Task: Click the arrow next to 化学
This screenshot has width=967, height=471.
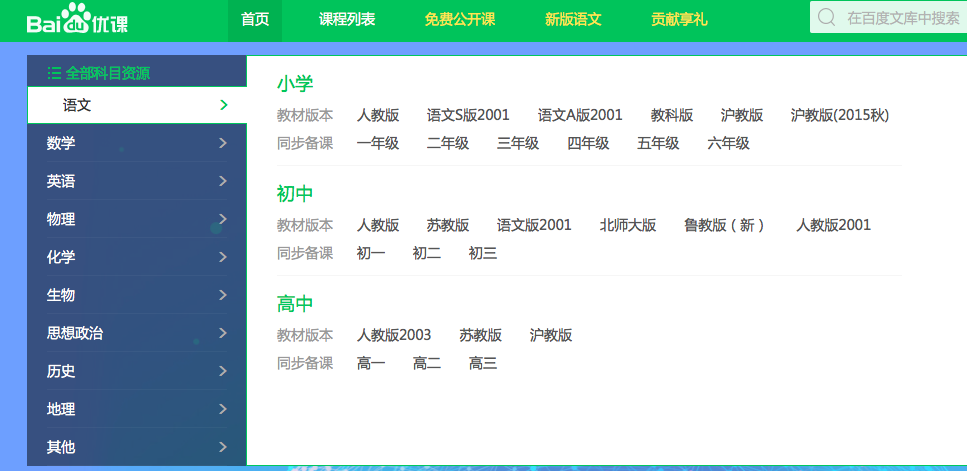Action: 223,257
